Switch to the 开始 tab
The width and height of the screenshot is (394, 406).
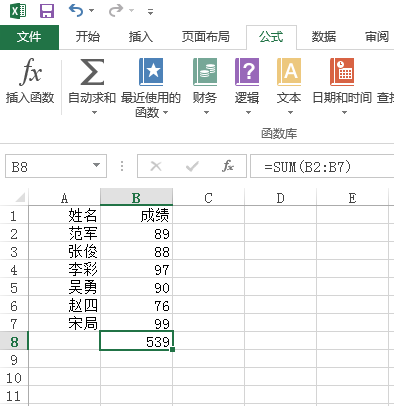[x=87, y=37]
